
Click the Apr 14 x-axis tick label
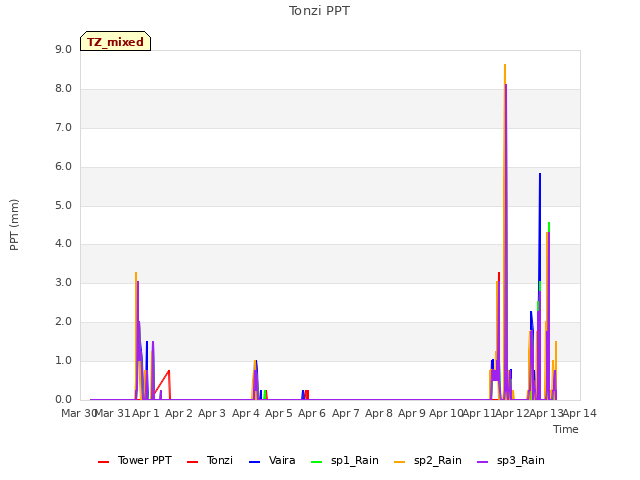tap(580, 413)
